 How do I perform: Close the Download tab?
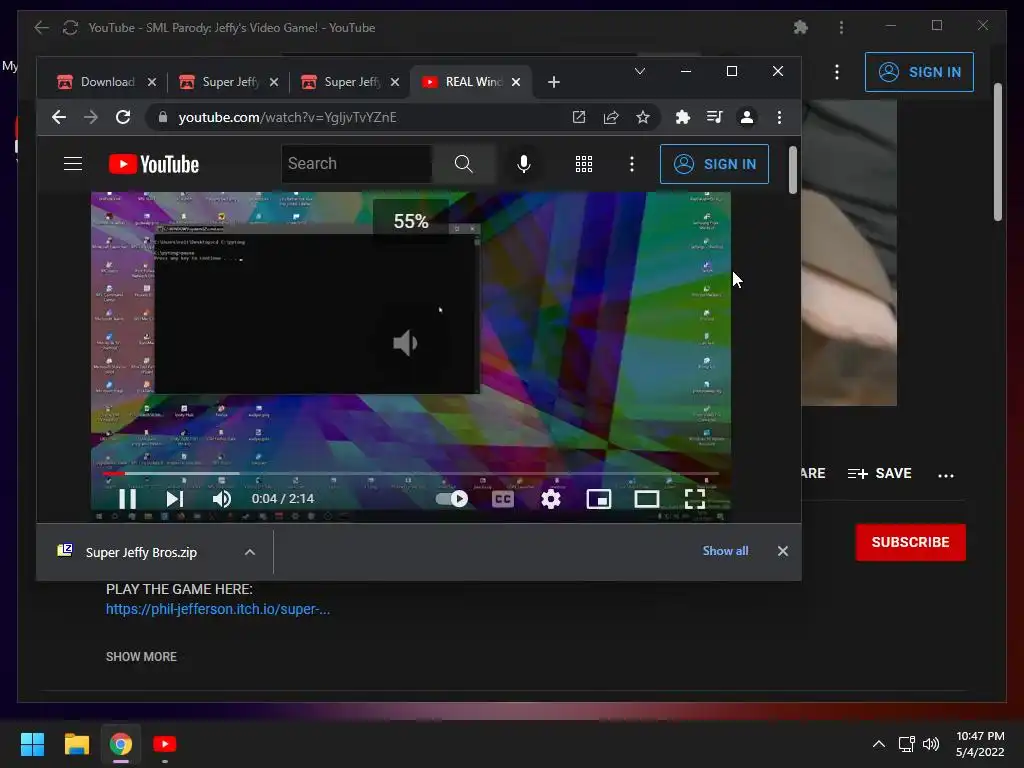(152, 82)
